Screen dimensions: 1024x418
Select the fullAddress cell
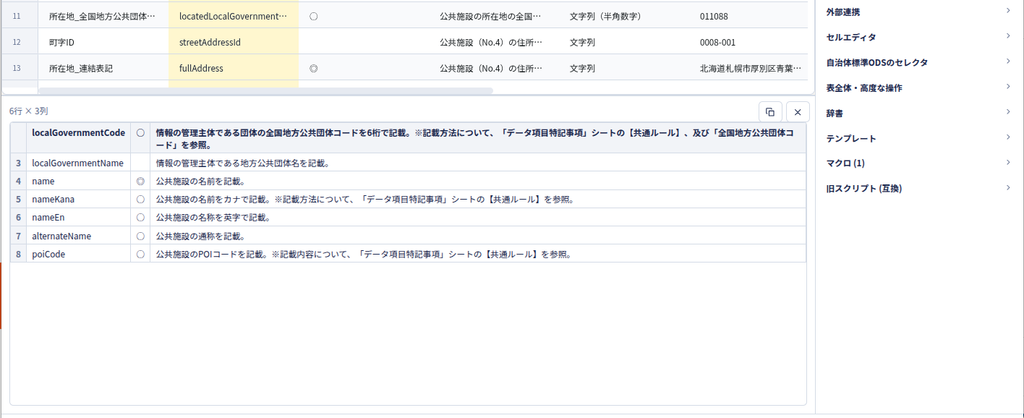(x=234, y=68)
